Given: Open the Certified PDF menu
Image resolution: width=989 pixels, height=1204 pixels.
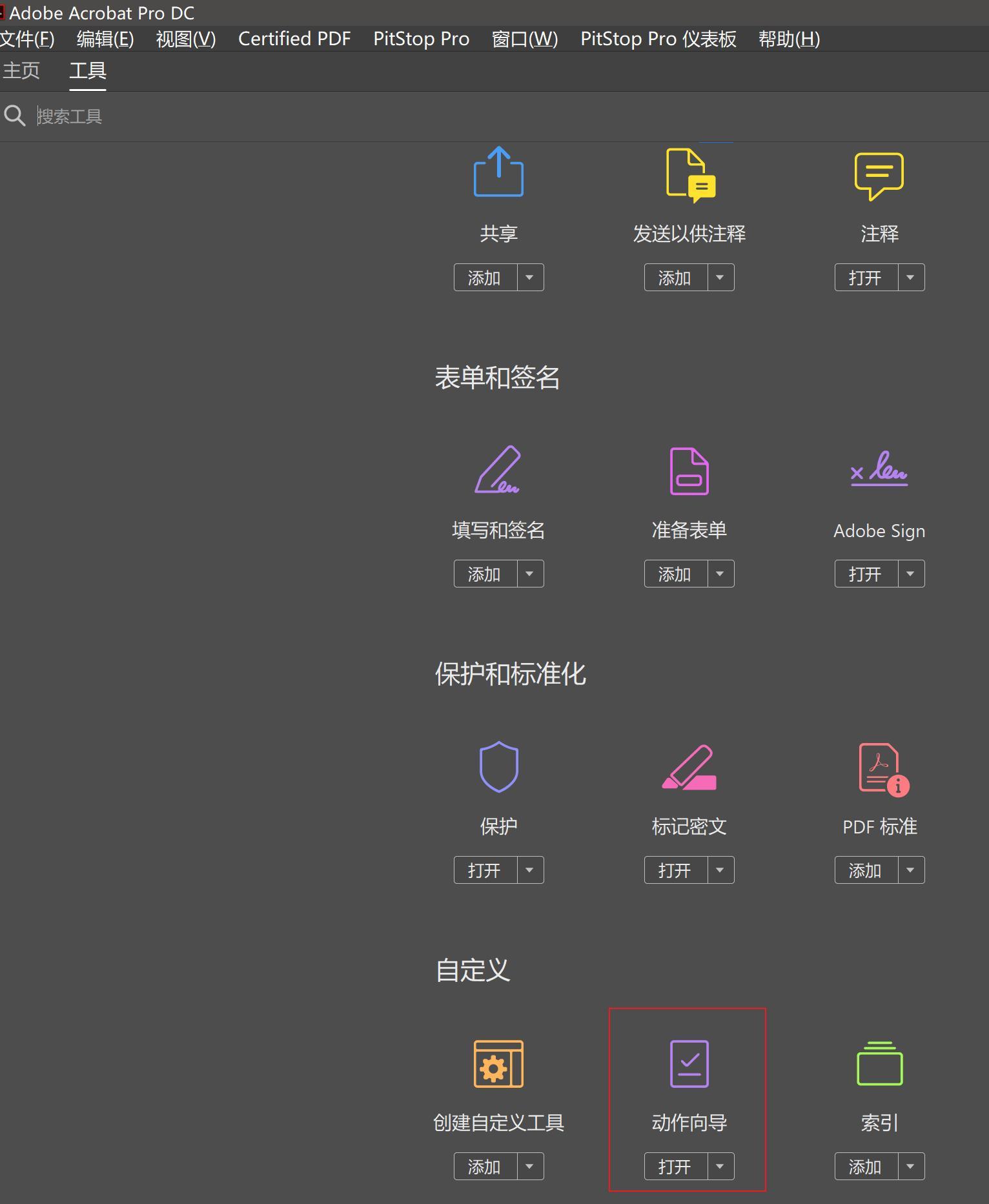Looking at the screenshot, I should [x=294, y=39].
